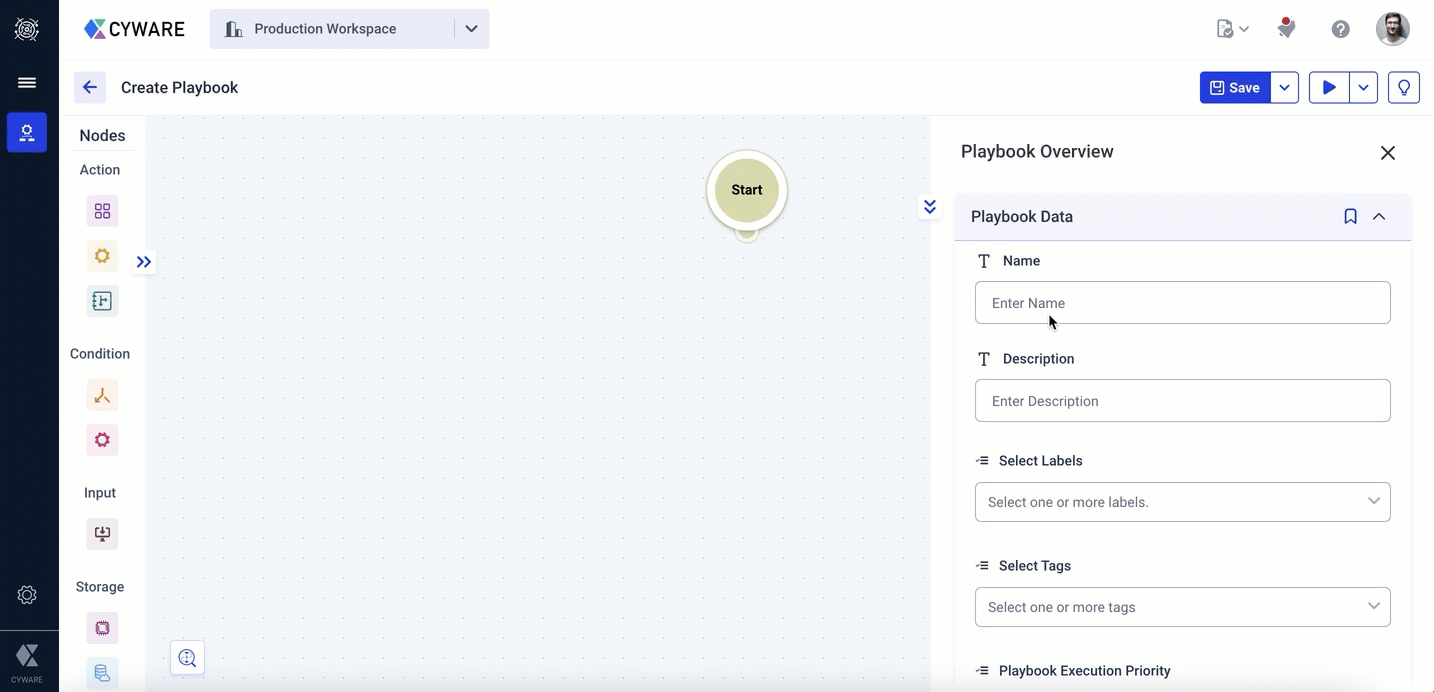Click the Save button
Screen dimensions: 1434x692
point(1235,88)
